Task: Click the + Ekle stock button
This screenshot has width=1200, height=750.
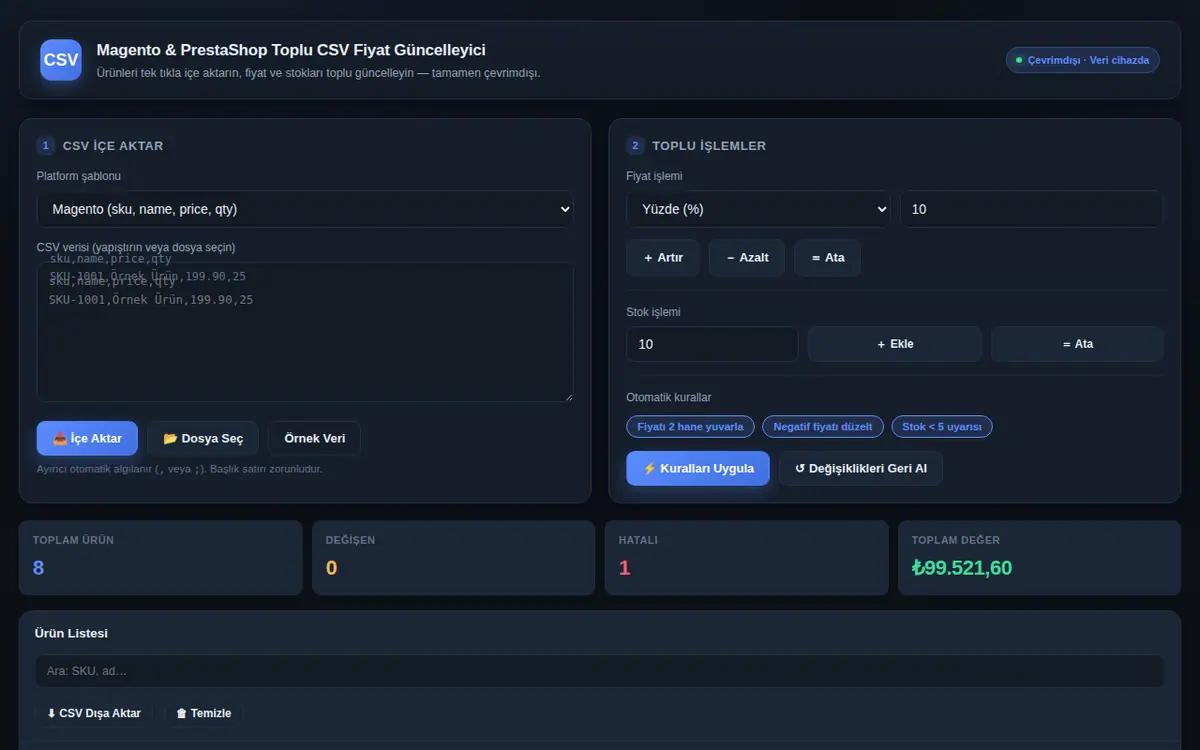Action: pyautogui.click(x=895, y=344)
